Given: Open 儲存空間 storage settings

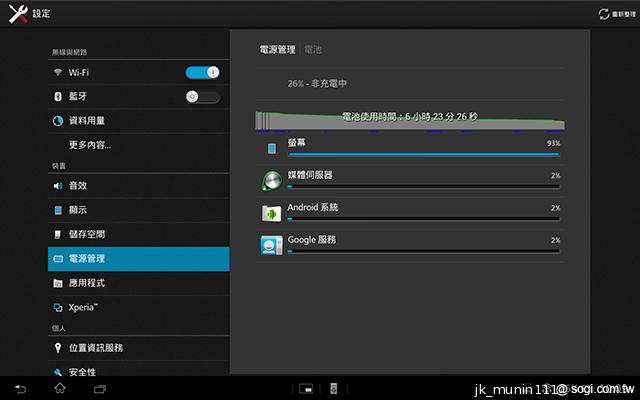Looking at the screenshot, I should [x=139, y=234].
